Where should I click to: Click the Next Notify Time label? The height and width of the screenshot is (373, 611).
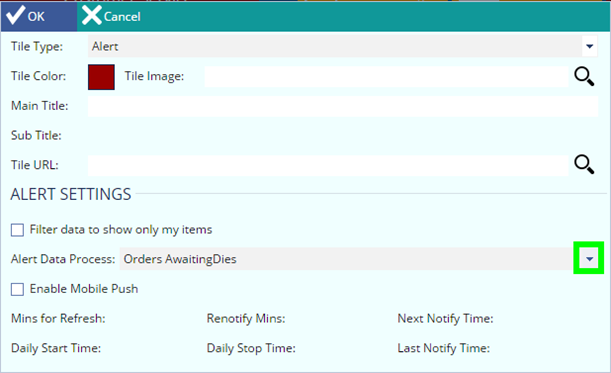pyautogui.click(x=445, y=318)
